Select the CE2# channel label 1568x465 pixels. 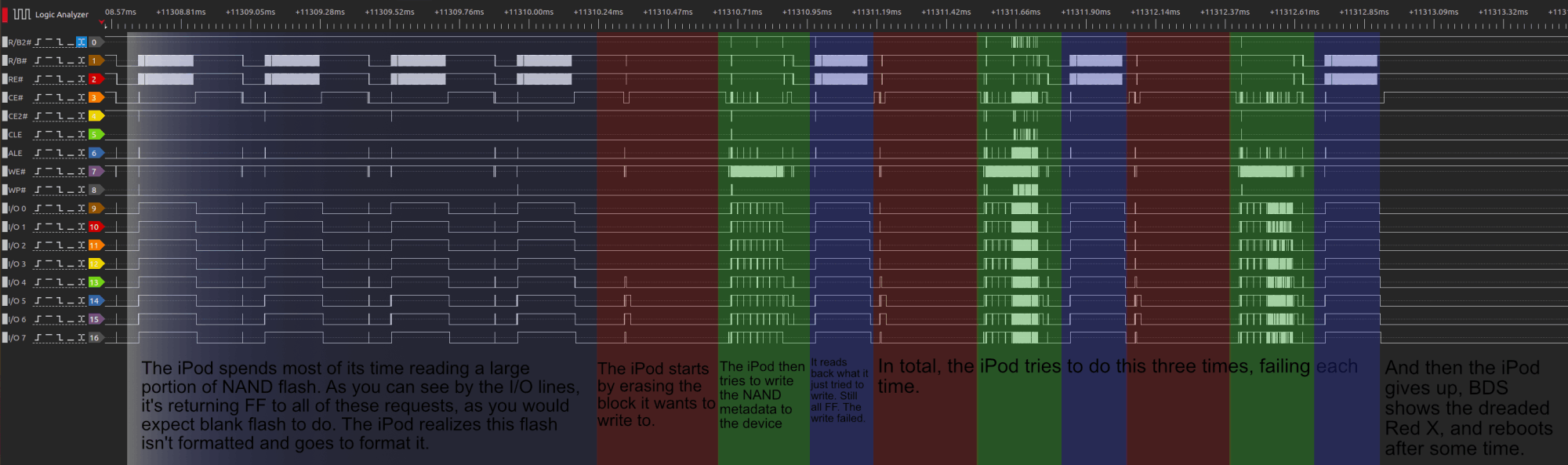(18, 116)
